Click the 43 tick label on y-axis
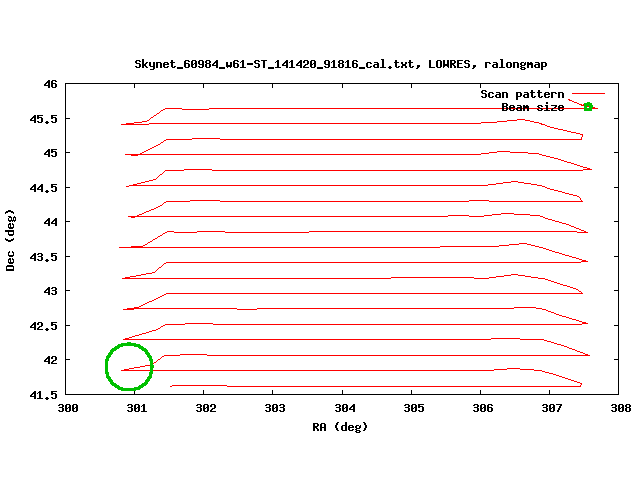Image resolution: width=640 pixels, height=480 pixels. point(49,291)
